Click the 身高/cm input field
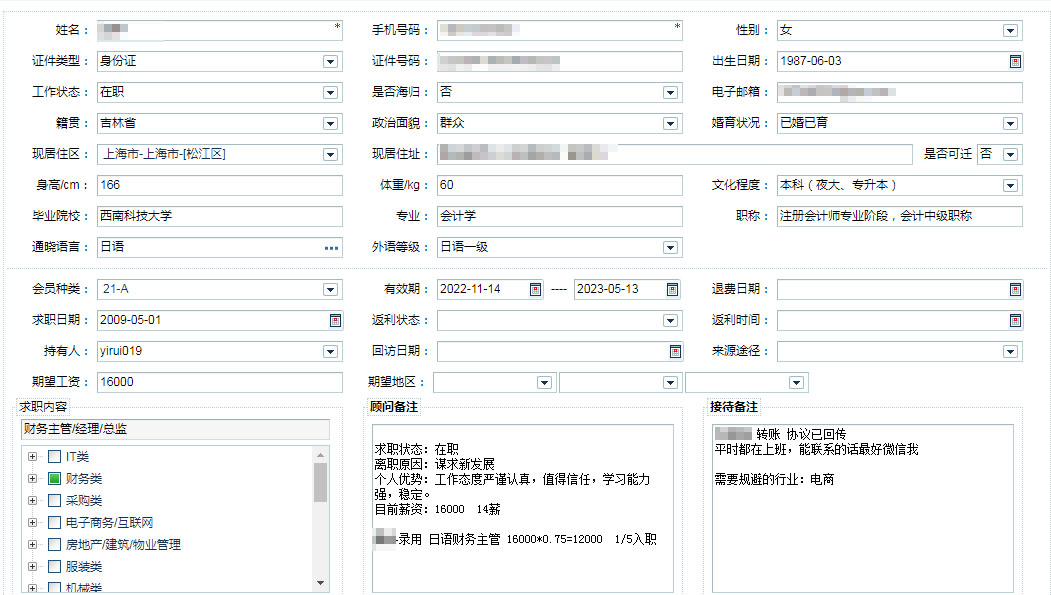Viewport: 1051px width, 595px height. (220, 185)
